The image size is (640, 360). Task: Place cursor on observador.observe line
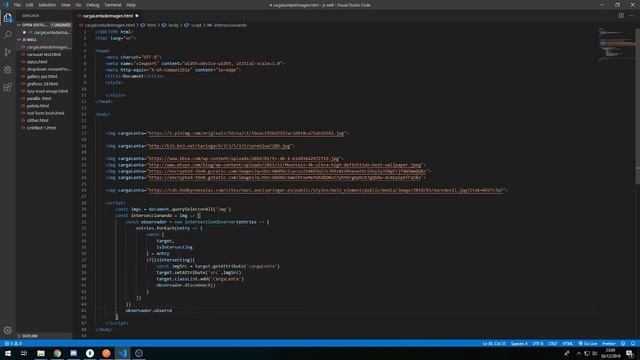149,311
